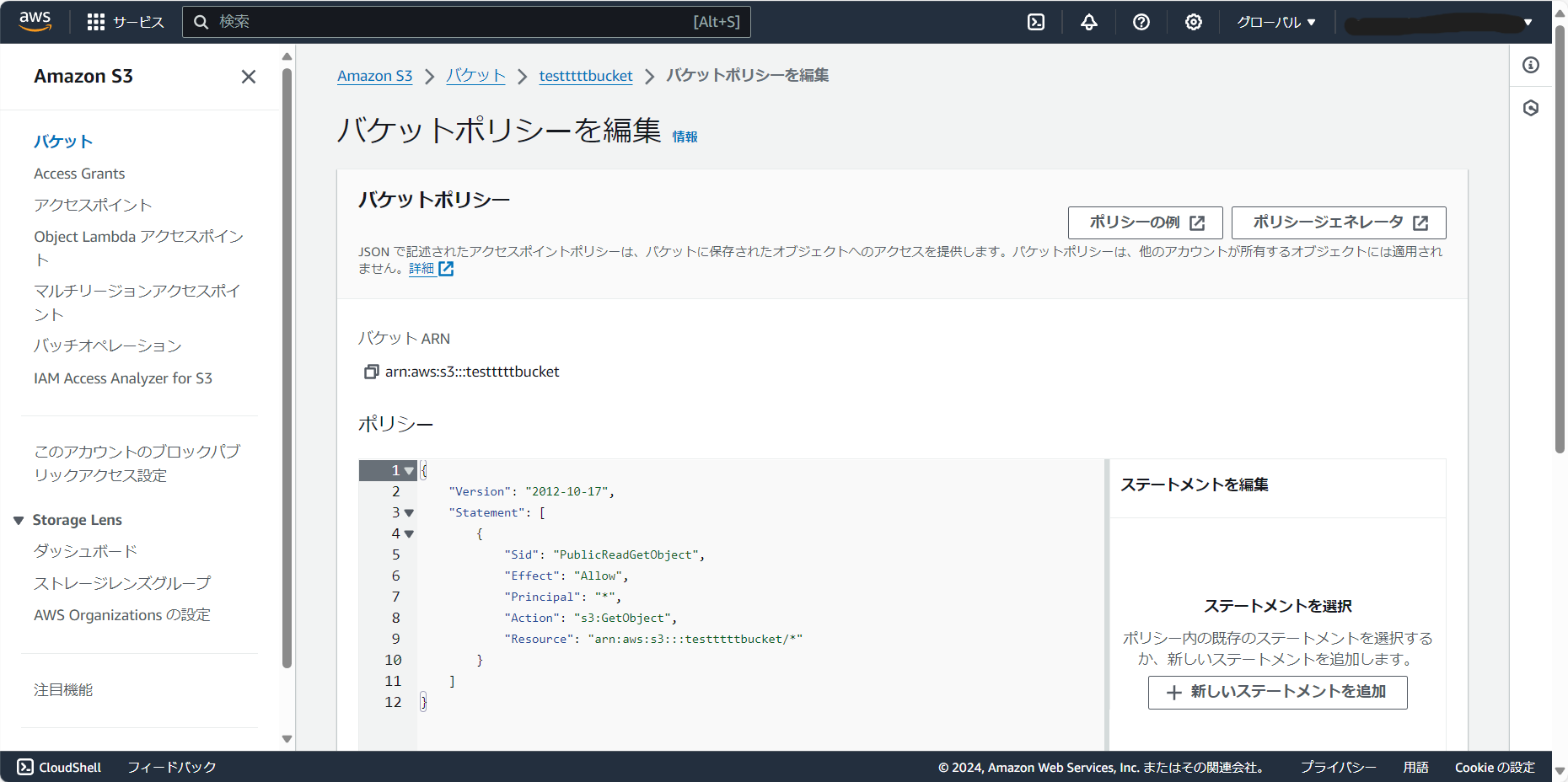
Task: Open Object Lambda アクセスポイント item
Action: [139, 248]
